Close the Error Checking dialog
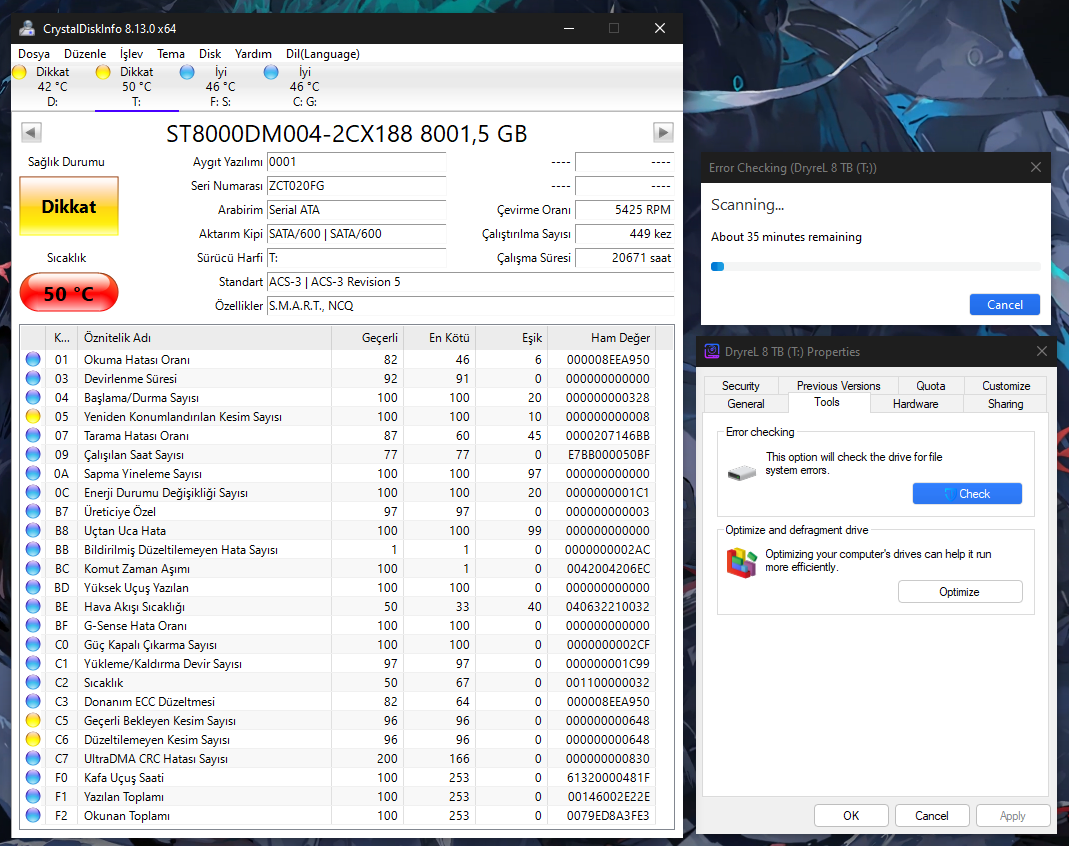Viewport: 1069px width, 846px height. coord(1036,167)
